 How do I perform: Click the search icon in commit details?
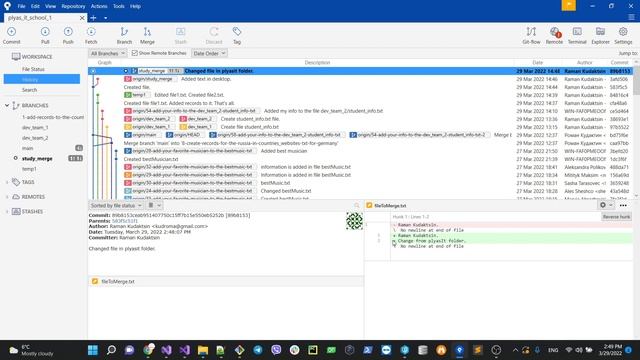pos(357,205)
